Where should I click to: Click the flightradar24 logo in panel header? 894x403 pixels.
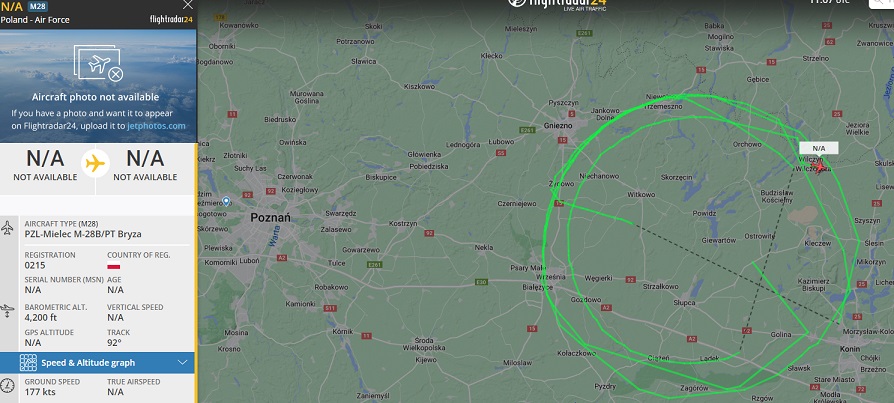[171, 19]
